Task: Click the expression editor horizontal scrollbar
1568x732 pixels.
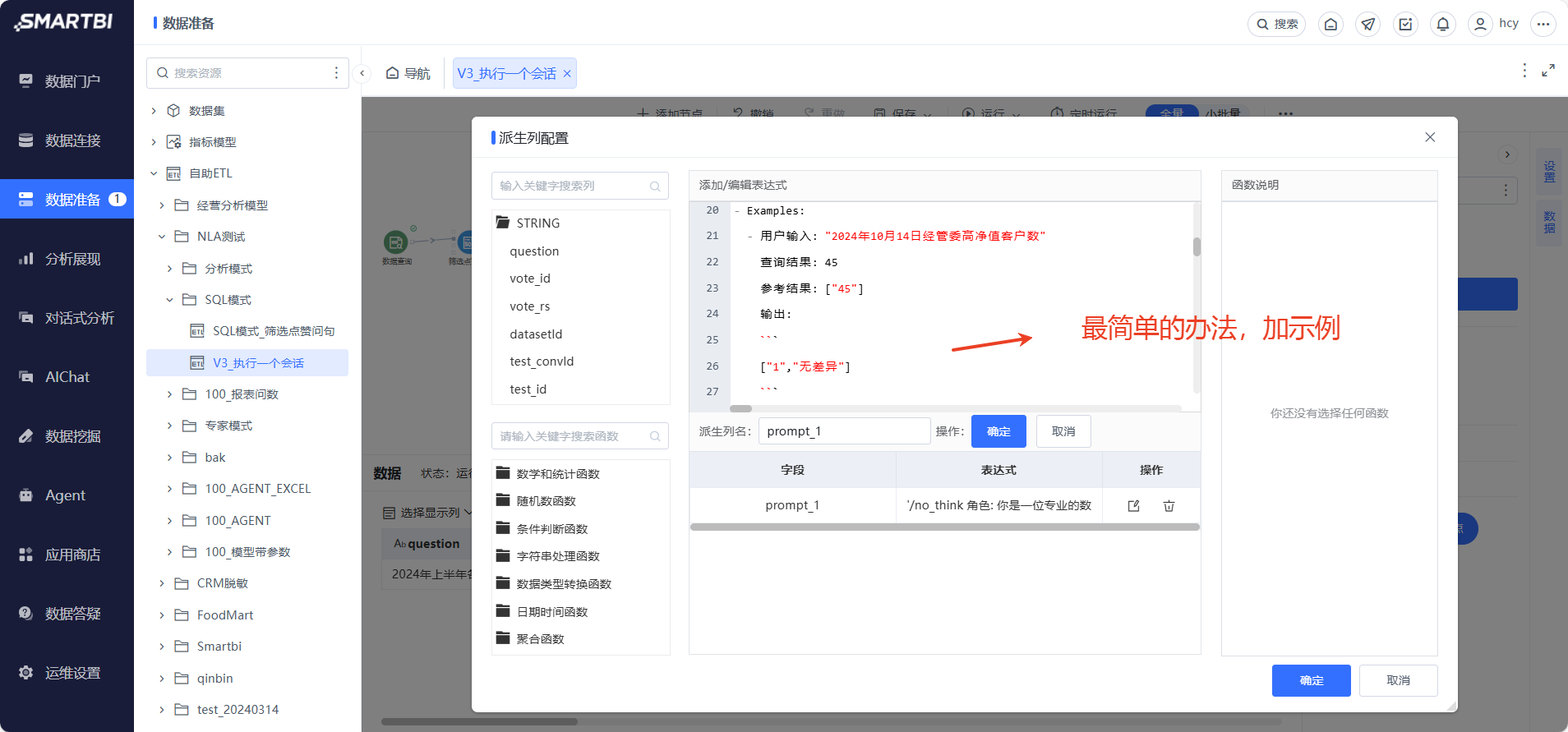Action: pyautogui.click(x=740, y=408)
